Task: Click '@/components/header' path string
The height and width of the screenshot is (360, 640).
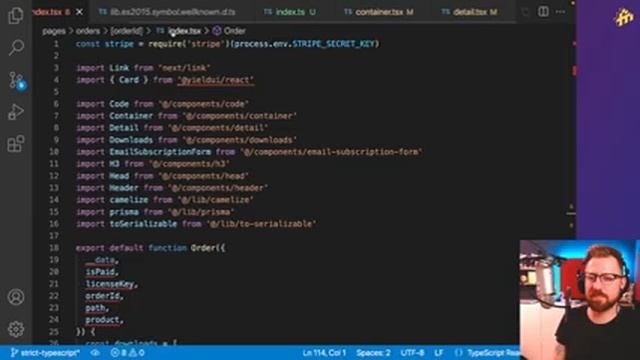Action: (218, 188)
